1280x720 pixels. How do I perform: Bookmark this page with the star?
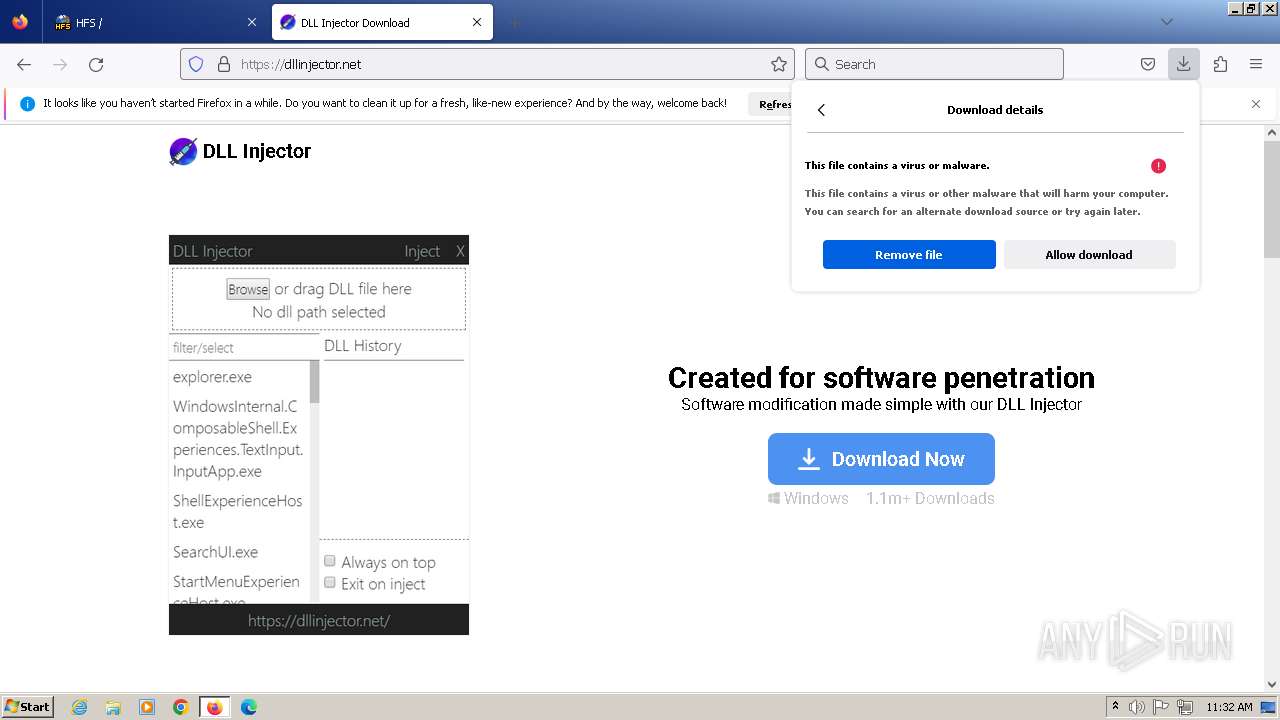click(779, 64)
